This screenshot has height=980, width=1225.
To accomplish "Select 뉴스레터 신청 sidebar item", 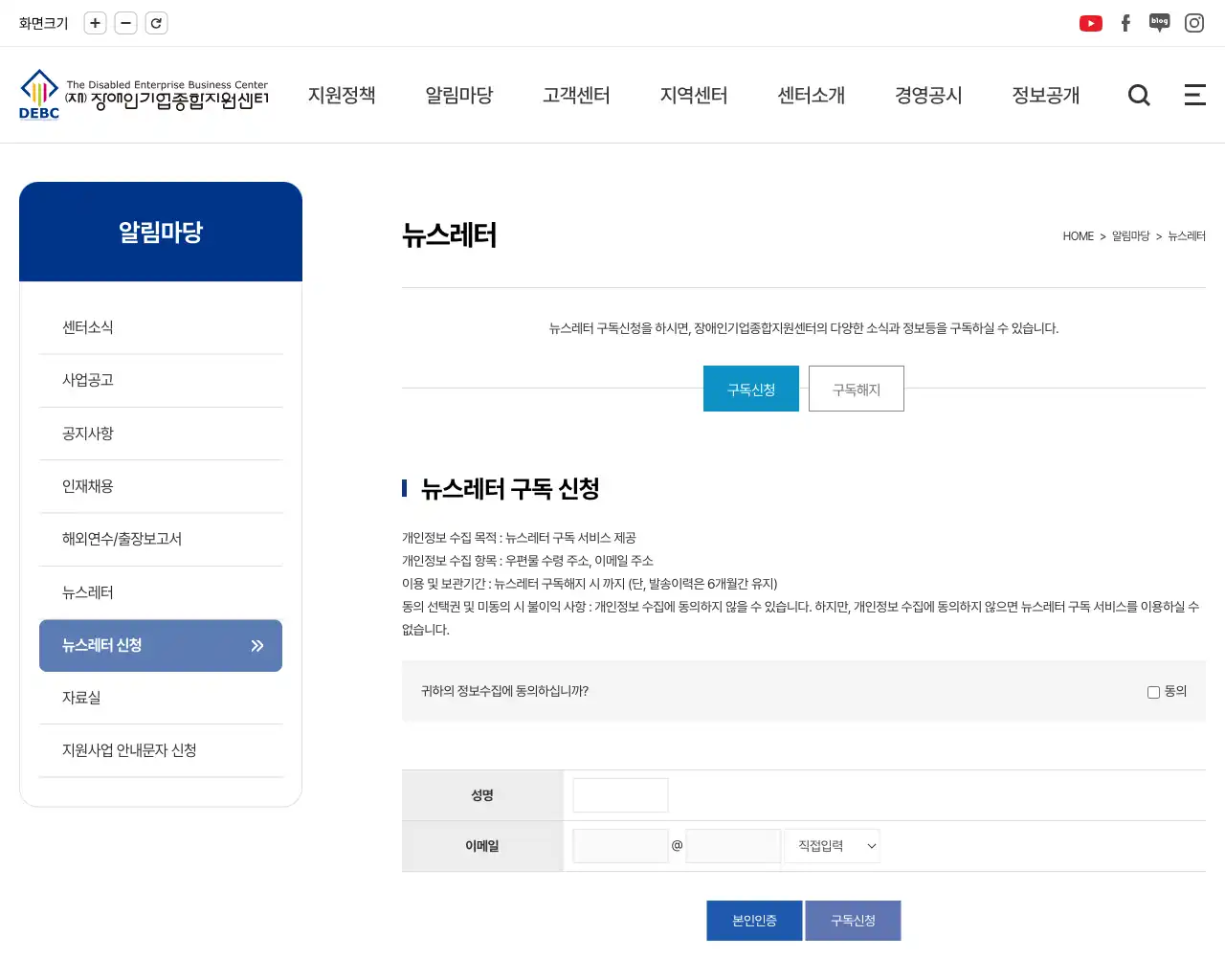I will [x=161, y=646].
